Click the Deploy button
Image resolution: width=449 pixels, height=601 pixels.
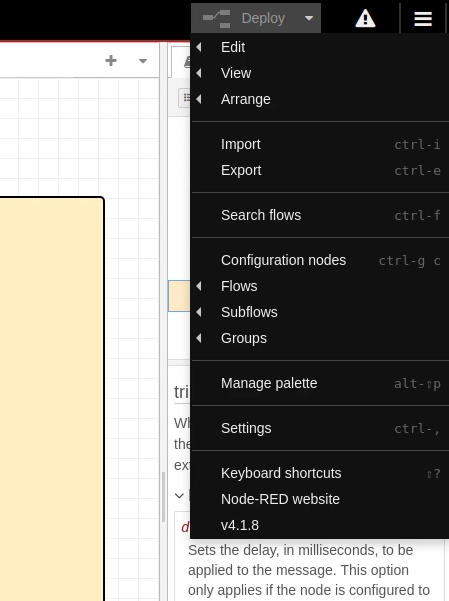point(245,18)
